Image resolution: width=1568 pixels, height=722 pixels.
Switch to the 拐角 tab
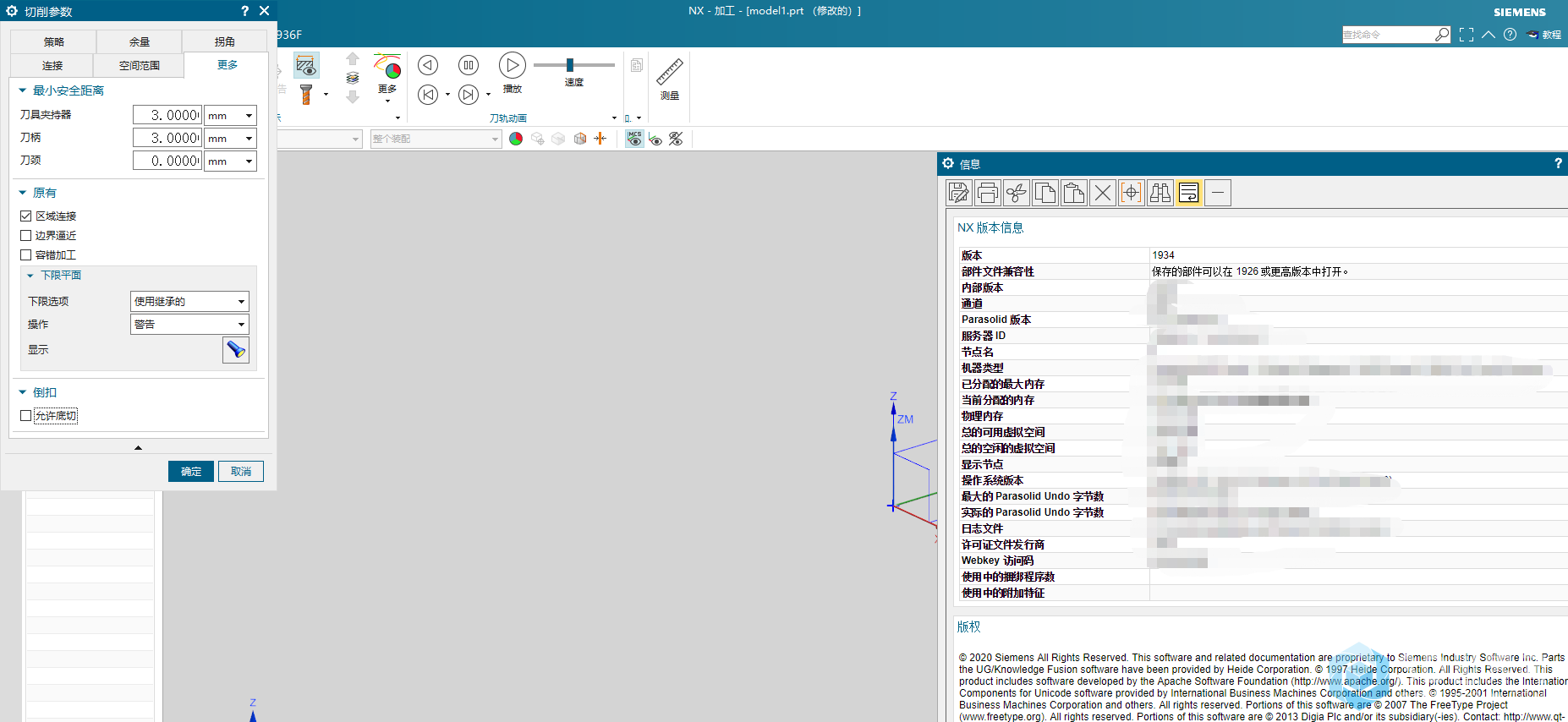[x=225, y=41]
